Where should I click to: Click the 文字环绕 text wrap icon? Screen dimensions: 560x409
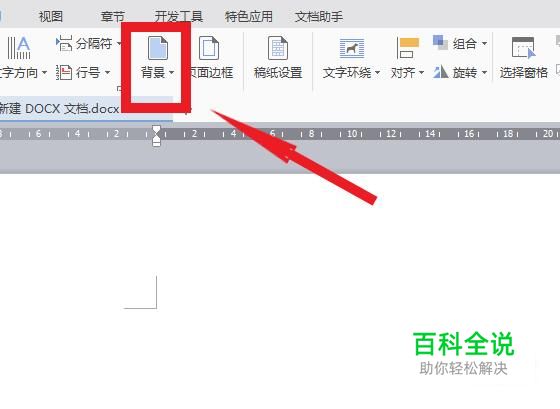(352, 48)
